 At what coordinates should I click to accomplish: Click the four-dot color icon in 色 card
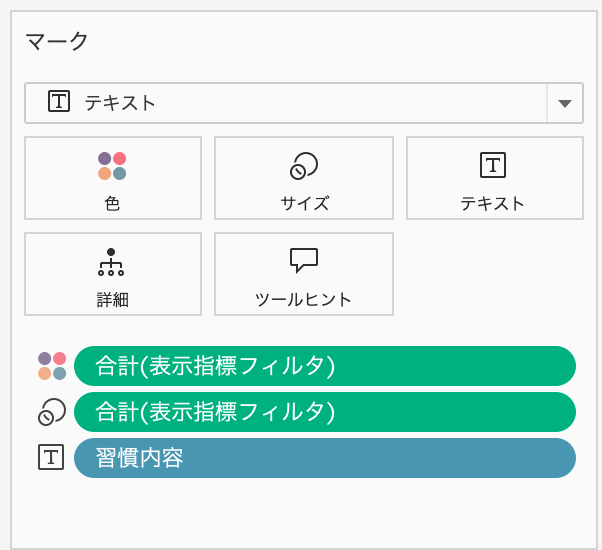pos(112,166)
